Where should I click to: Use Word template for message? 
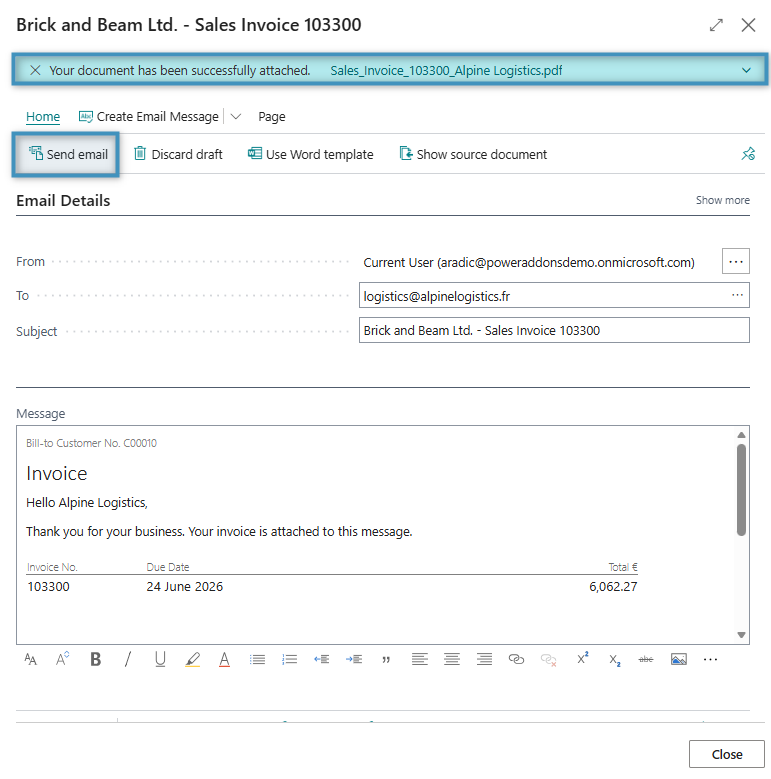click(x=310, y=155)
